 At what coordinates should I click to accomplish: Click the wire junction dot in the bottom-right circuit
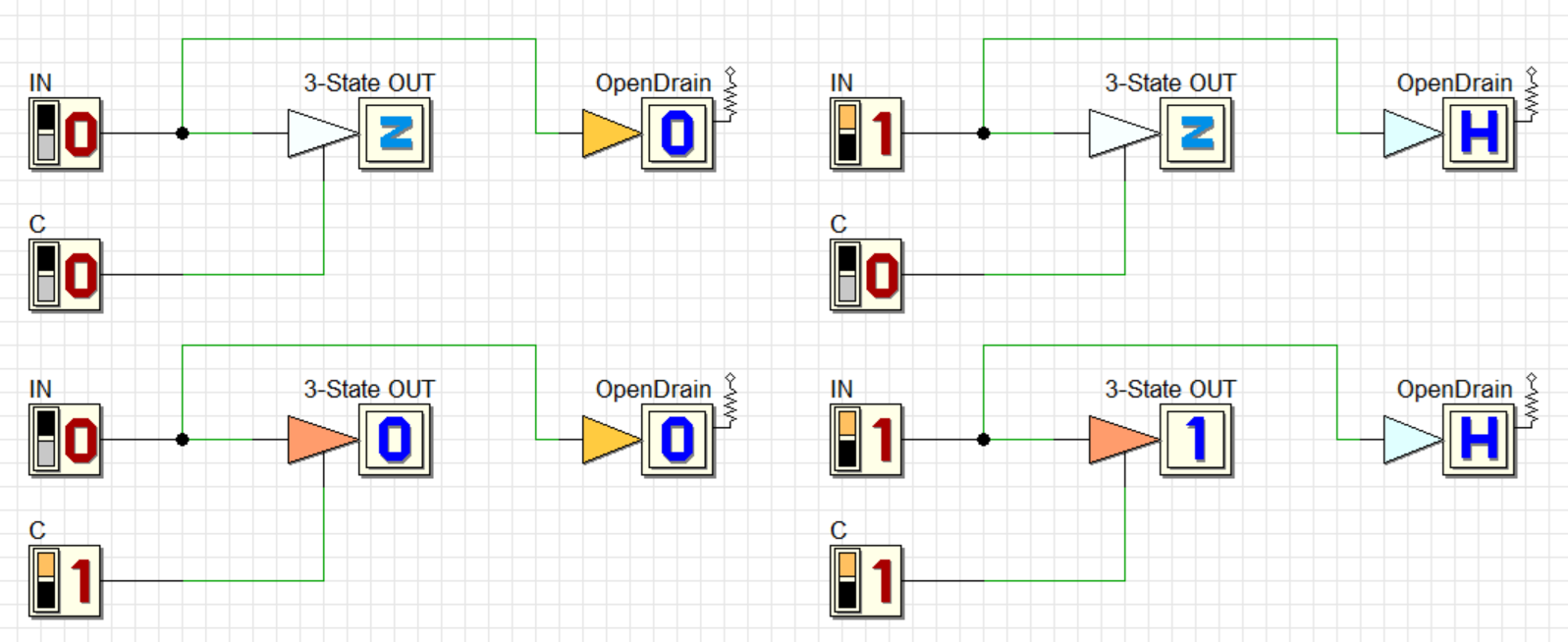point(984,440)
